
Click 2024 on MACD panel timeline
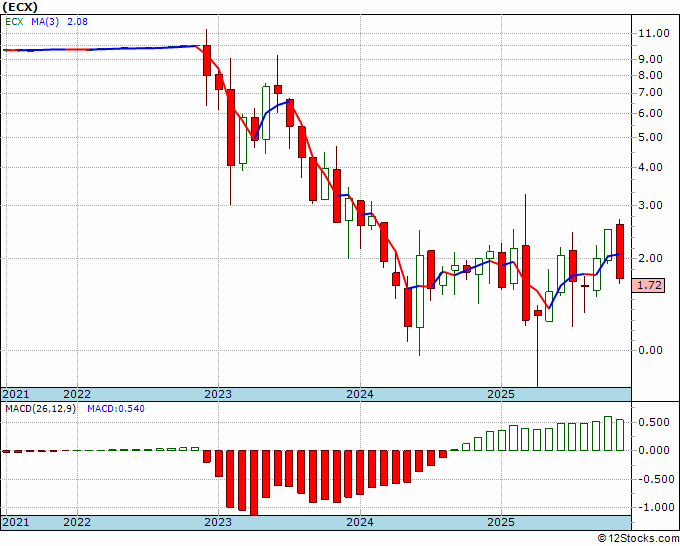360,522
